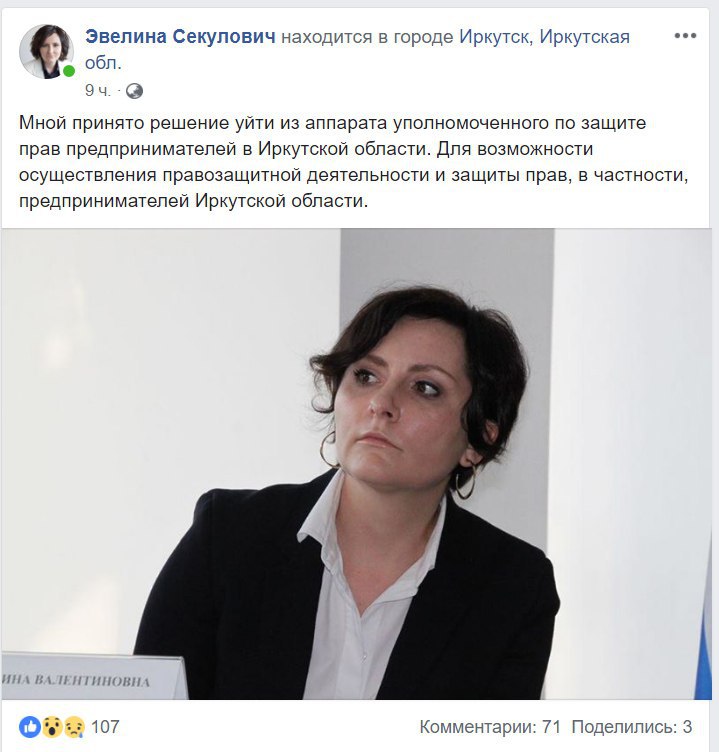View Поделились: 3 shares list
This screenshot has height=752, width=719.
click(x=632, y=727)
